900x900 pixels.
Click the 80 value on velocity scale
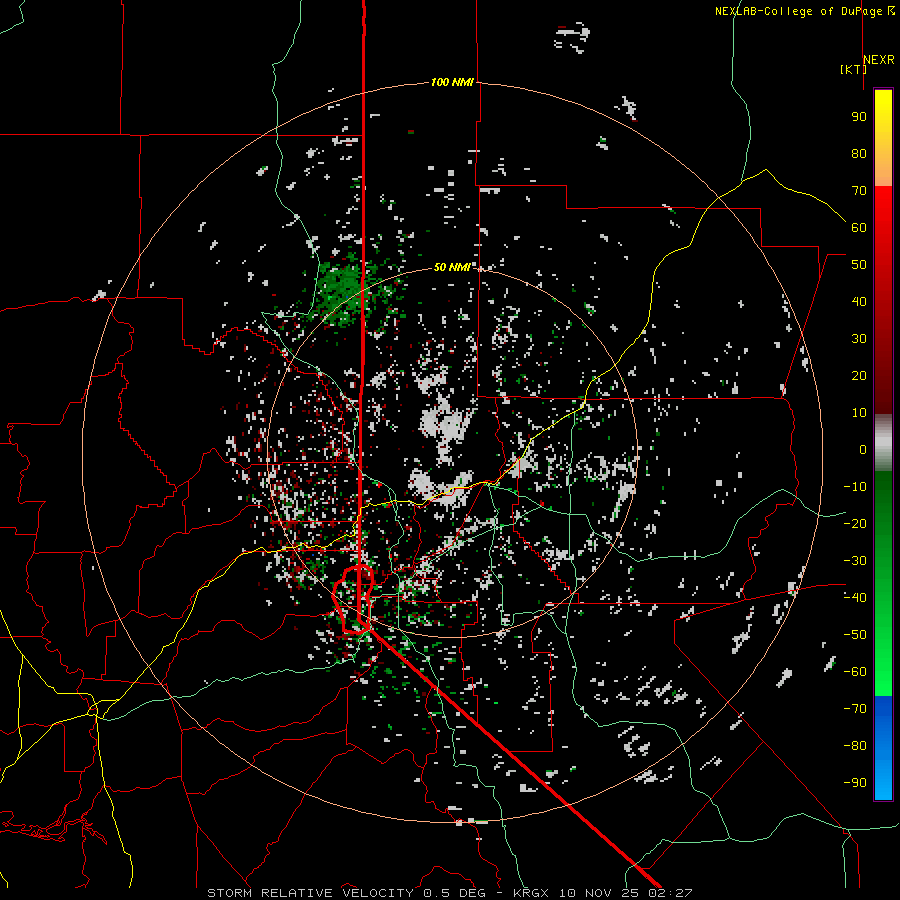pos(859,153)
